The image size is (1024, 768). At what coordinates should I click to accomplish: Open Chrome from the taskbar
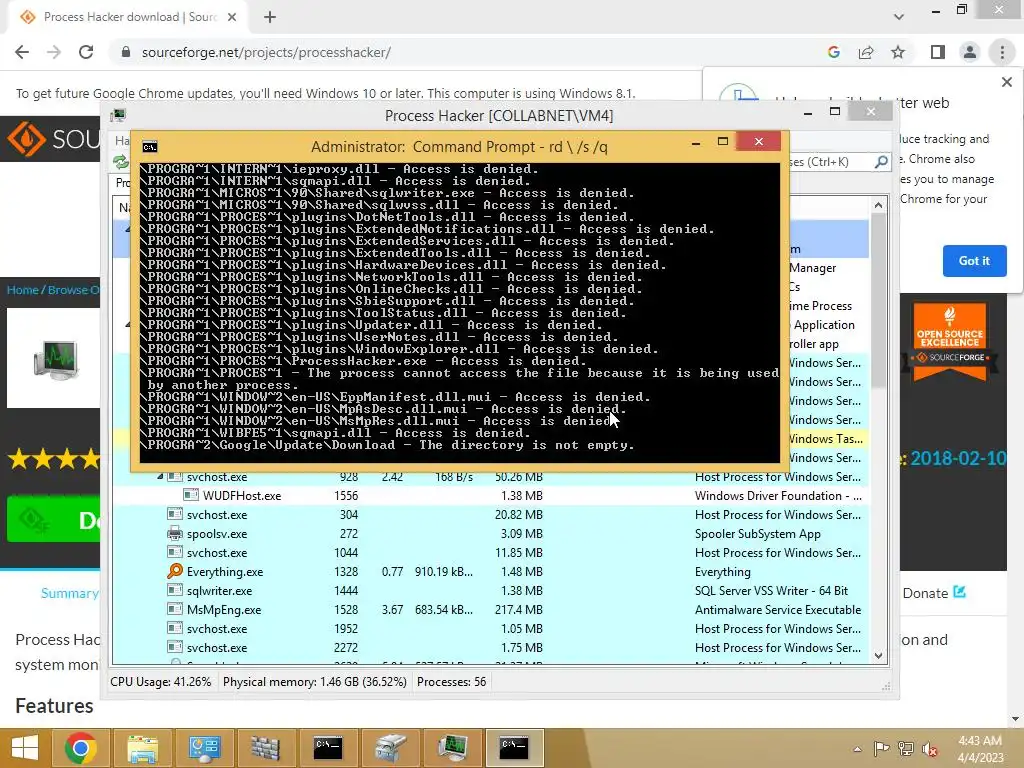(x=80, y=748)
